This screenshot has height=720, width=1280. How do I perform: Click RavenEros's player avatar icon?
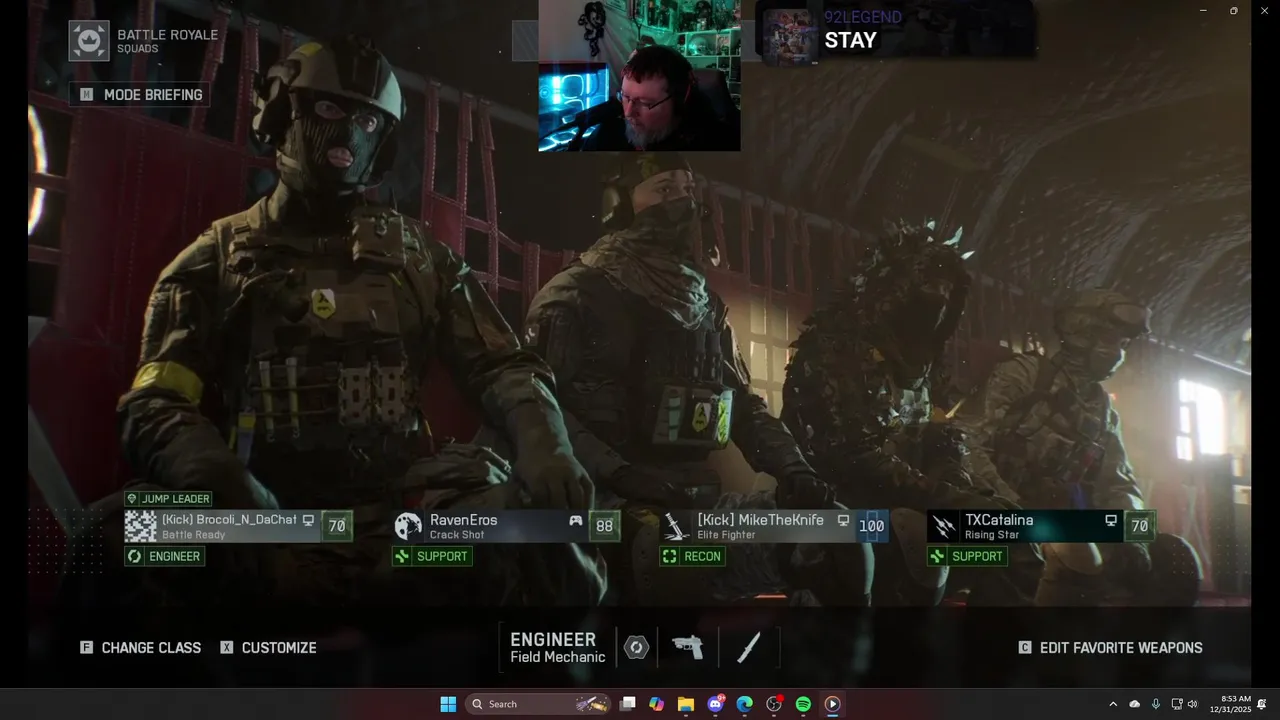(x=408, y=526)
